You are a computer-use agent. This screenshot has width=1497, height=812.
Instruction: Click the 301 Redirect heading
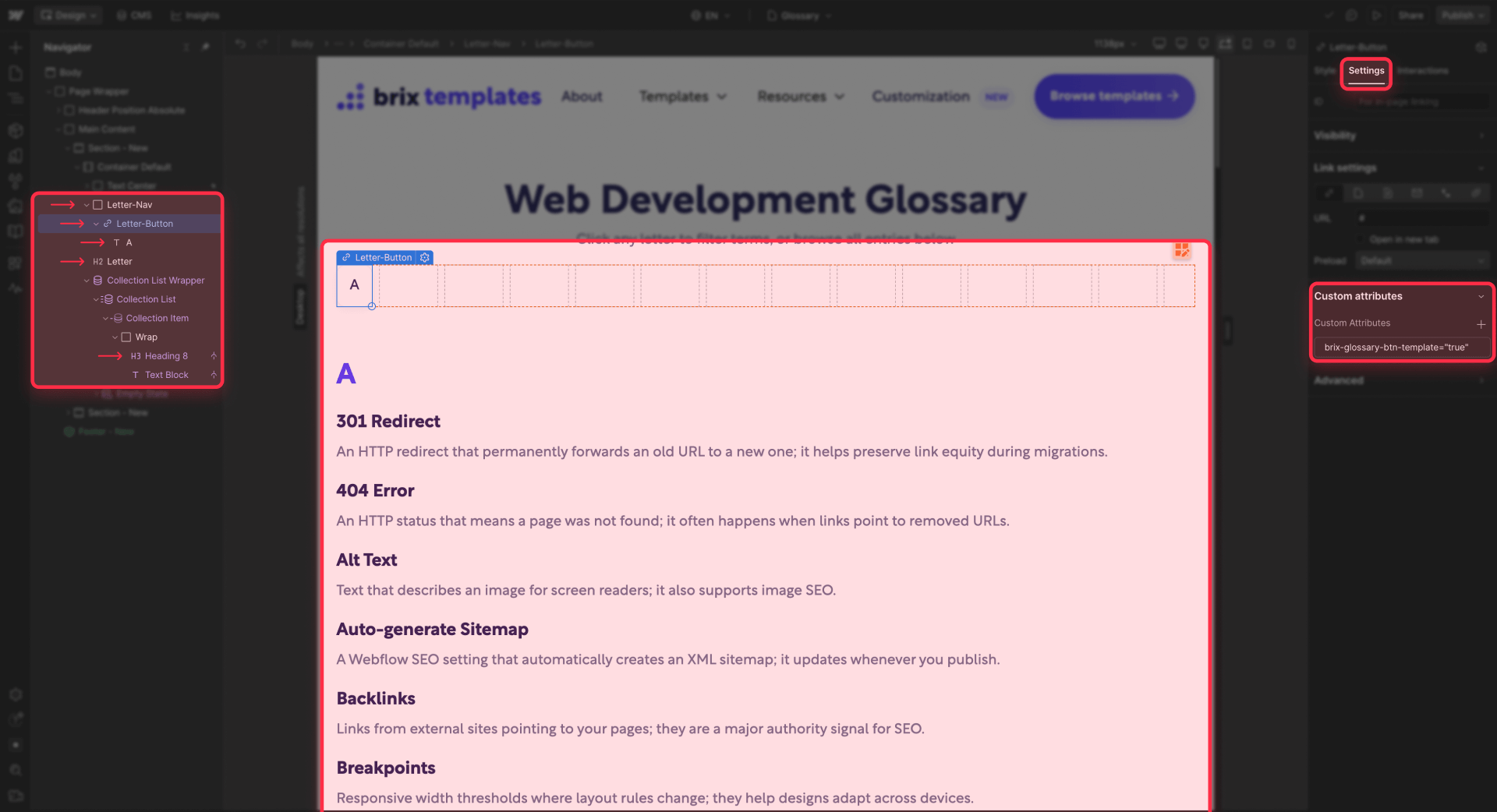point(388,422)
